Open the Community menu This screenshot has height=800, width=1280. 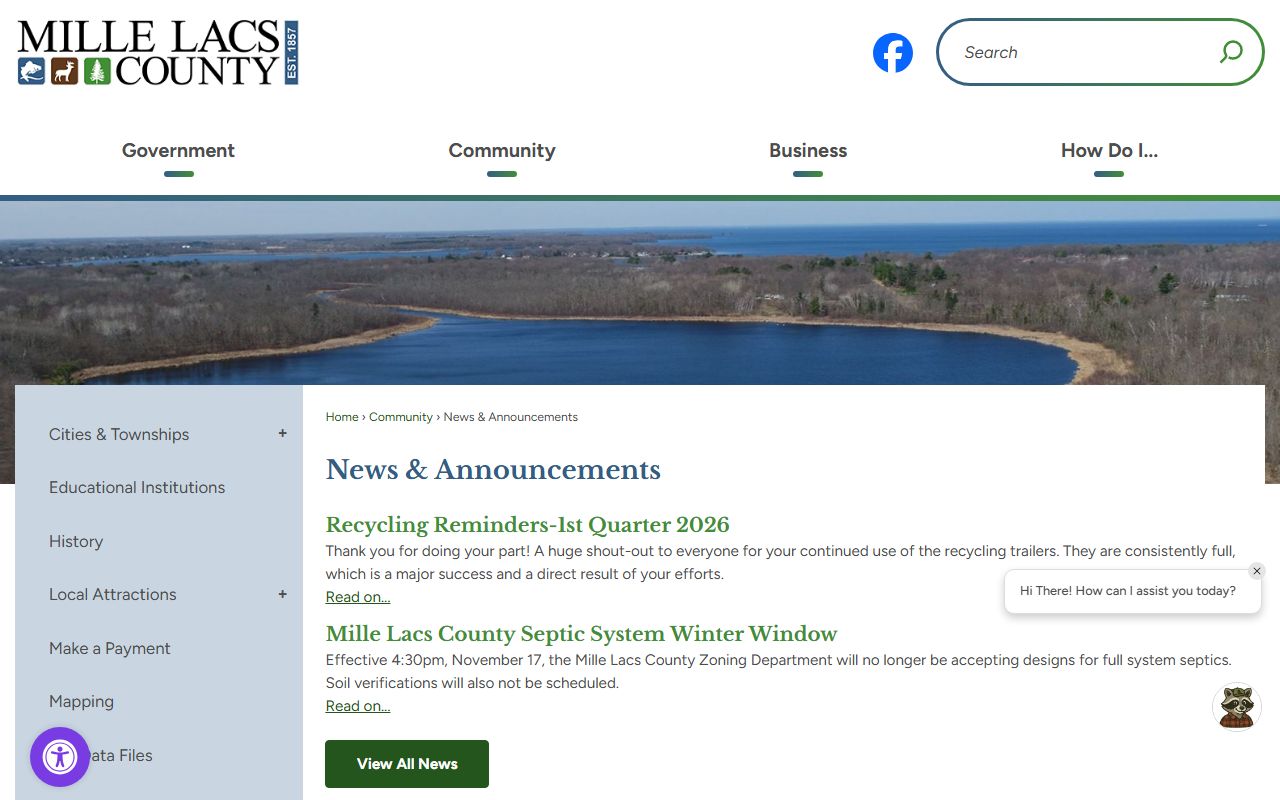502,151
